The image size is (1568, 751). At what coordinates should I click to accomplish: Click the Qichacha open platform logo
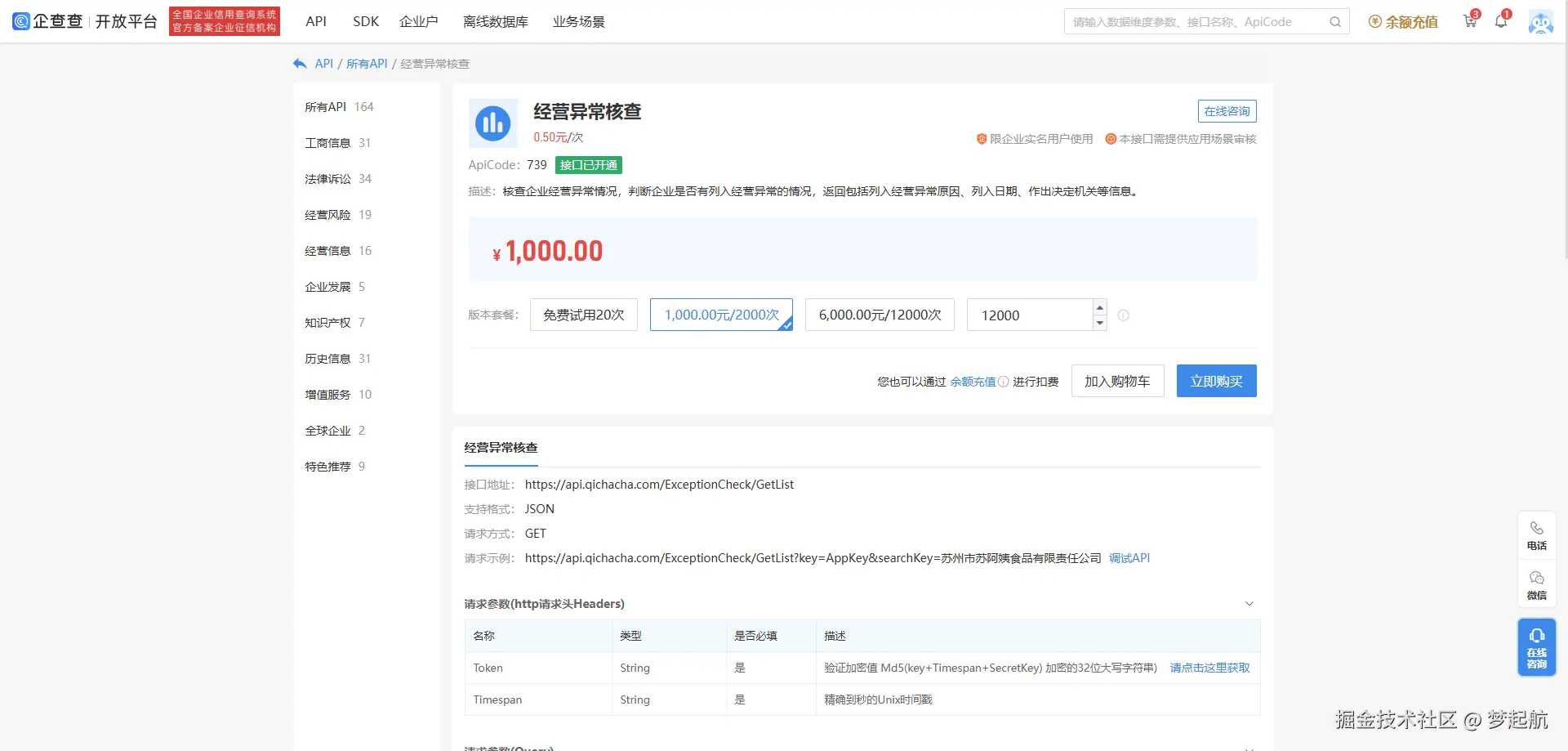pos(85,21)
